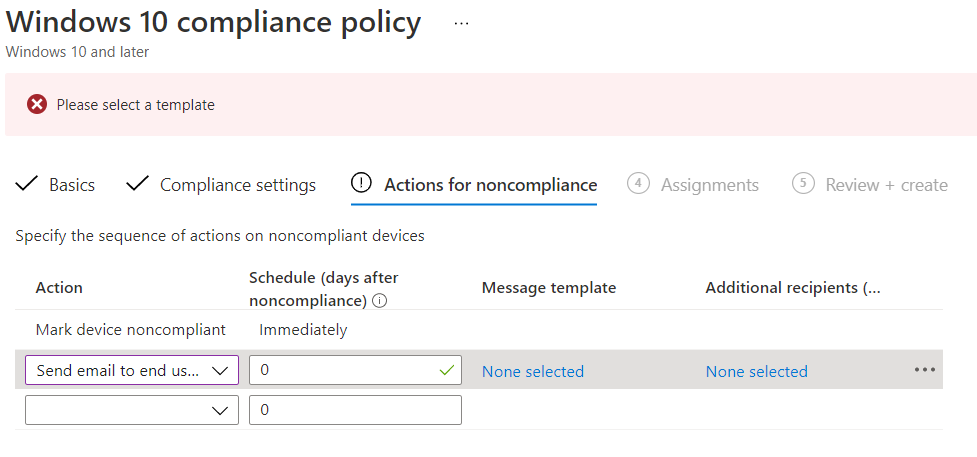Click the Message template column header
977x457 pixels.
[549, 287]
